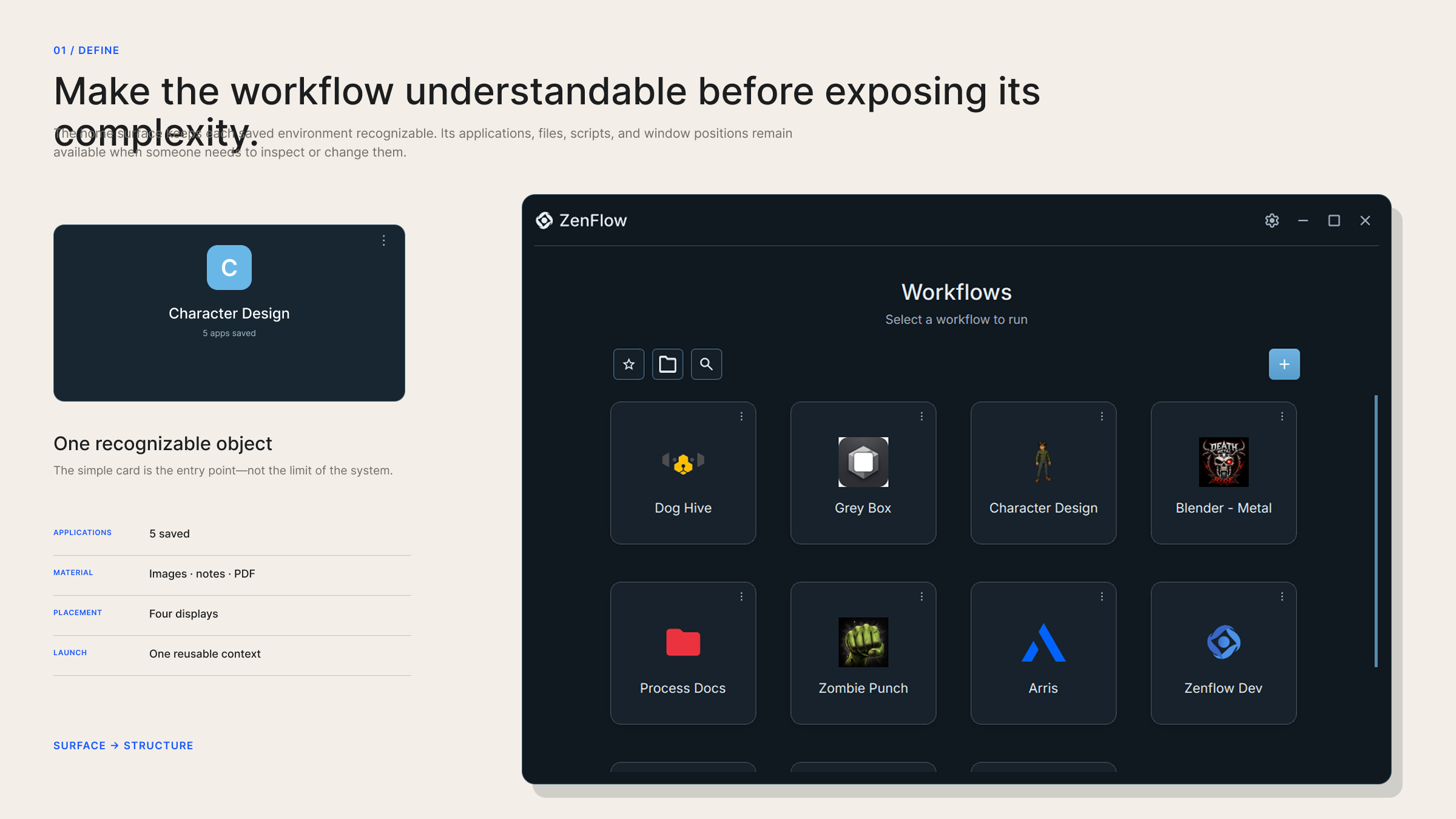Open the folder filter button
The image size is (1456, 819).
(667, 364)
